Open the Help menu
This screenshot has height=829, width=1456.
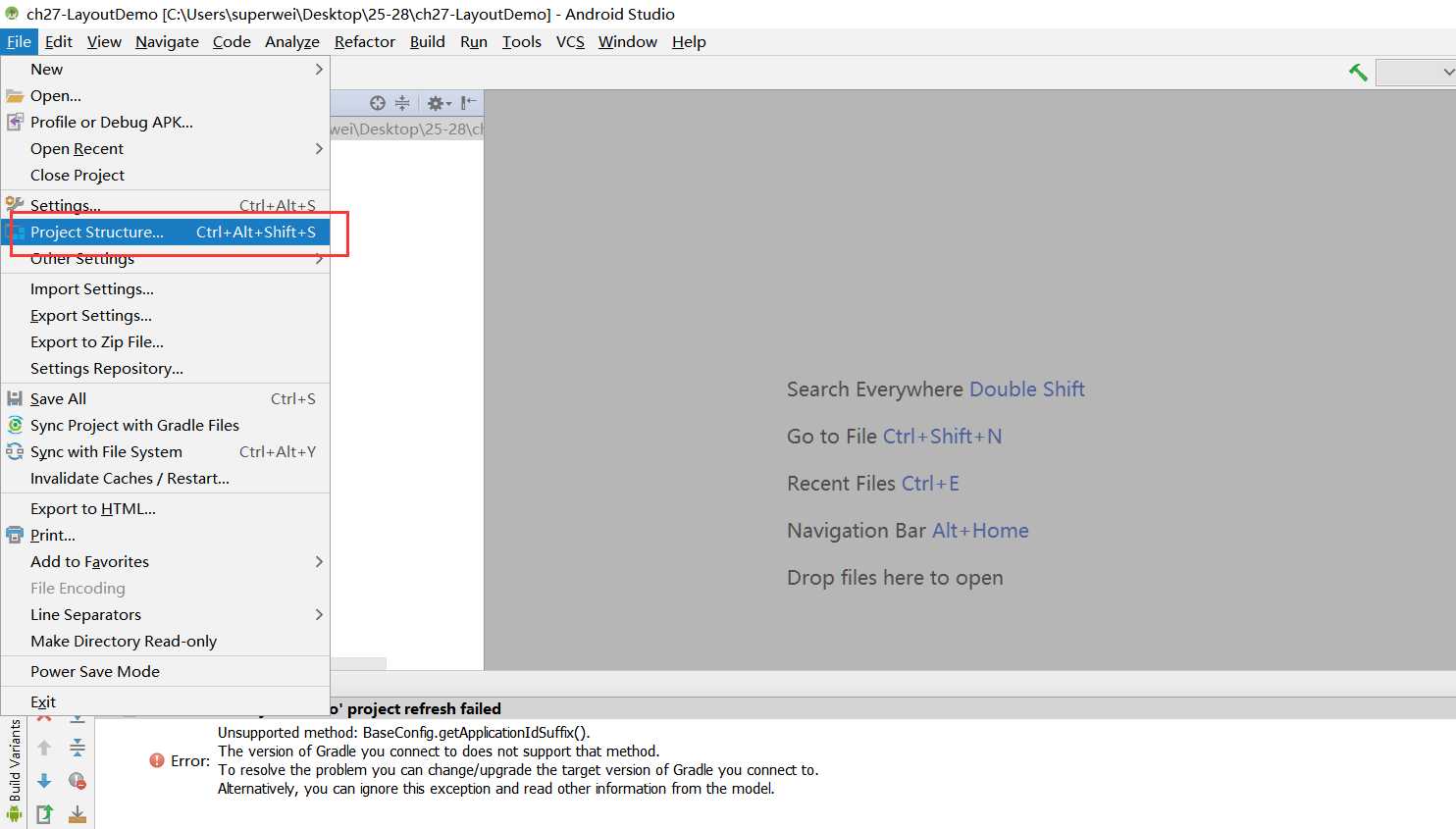[x=689, y=41]
